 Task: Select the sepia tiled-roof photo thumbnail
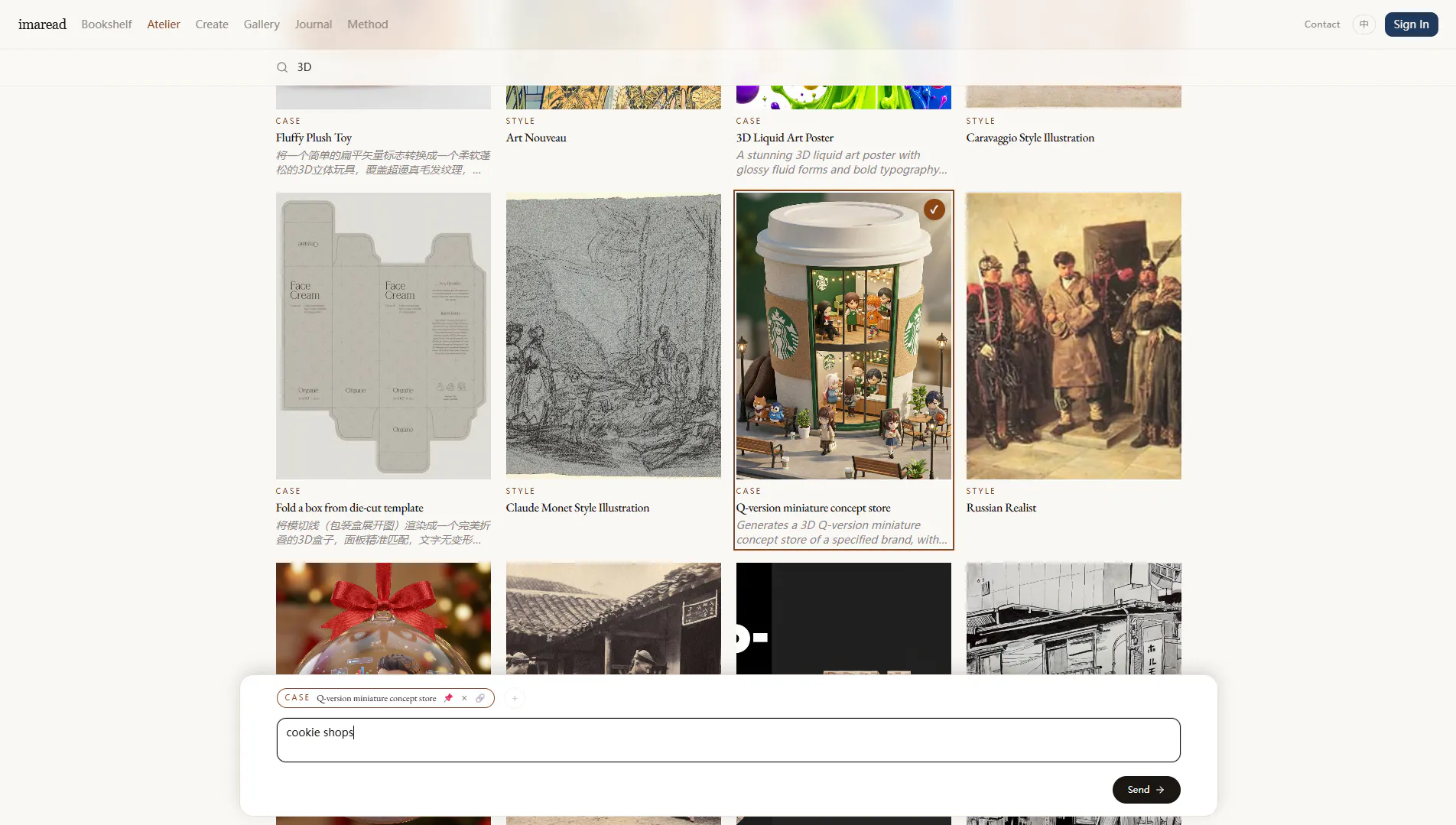[613, 619]
